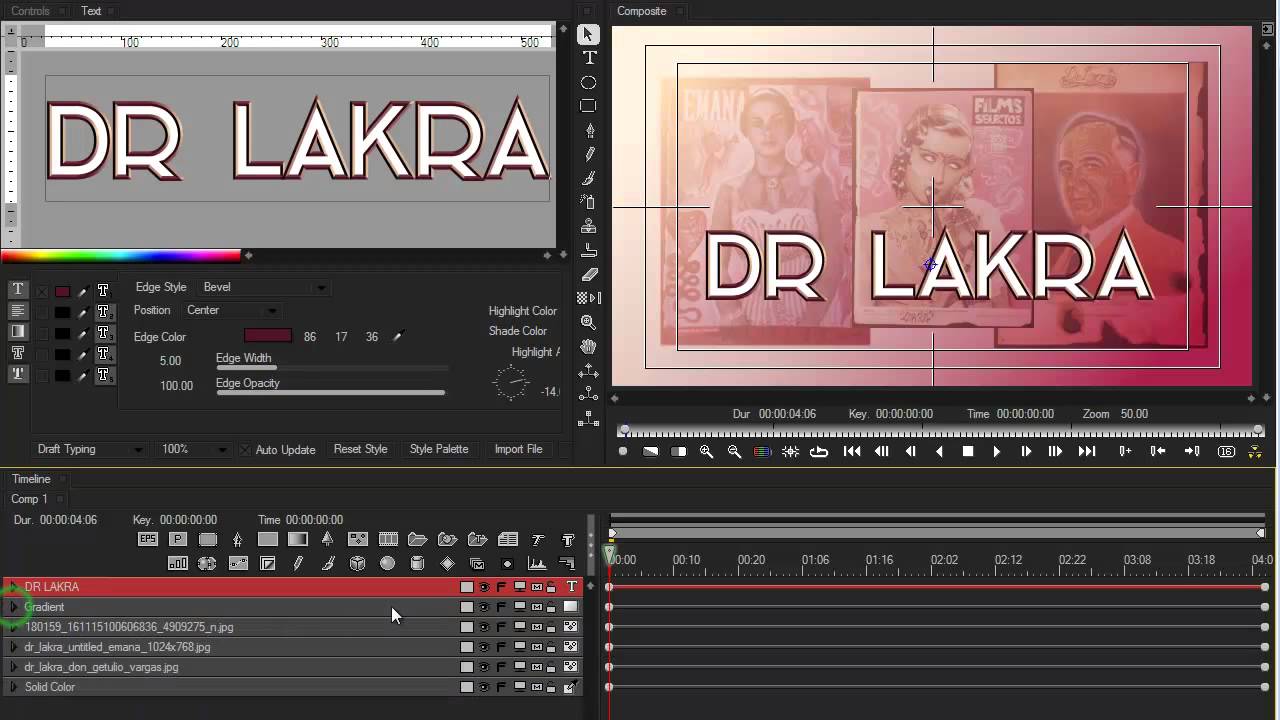The height and width of the screenshot is (720, 1280).
Task: Hide the Gradient track visibility eye
Action: [x=484, y=607]
